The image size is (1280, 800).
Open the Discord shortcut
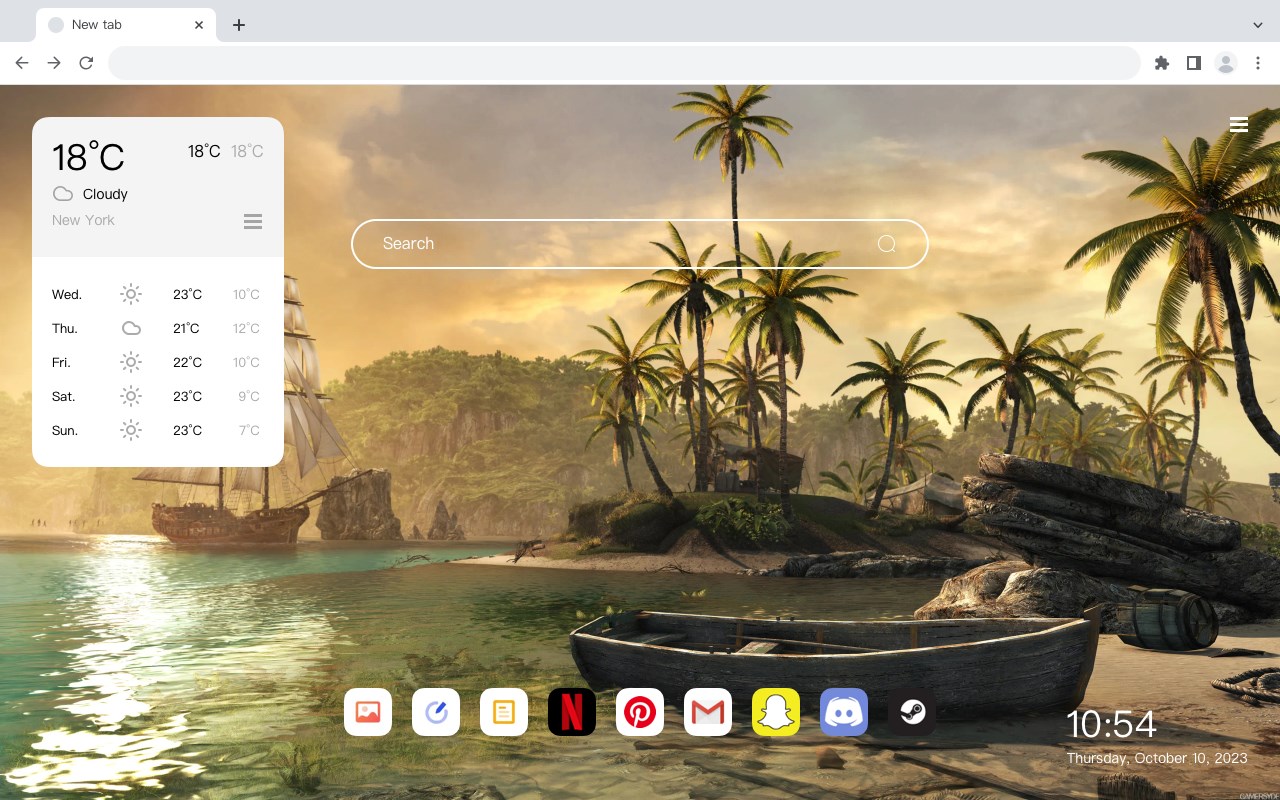844,712
